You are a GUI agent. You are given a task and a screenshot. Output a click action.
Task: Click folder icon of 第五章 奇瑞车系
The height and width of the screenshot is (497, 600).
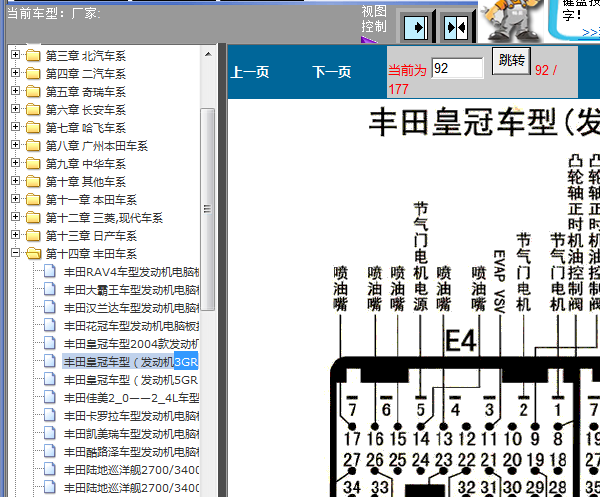click(33, 91)
